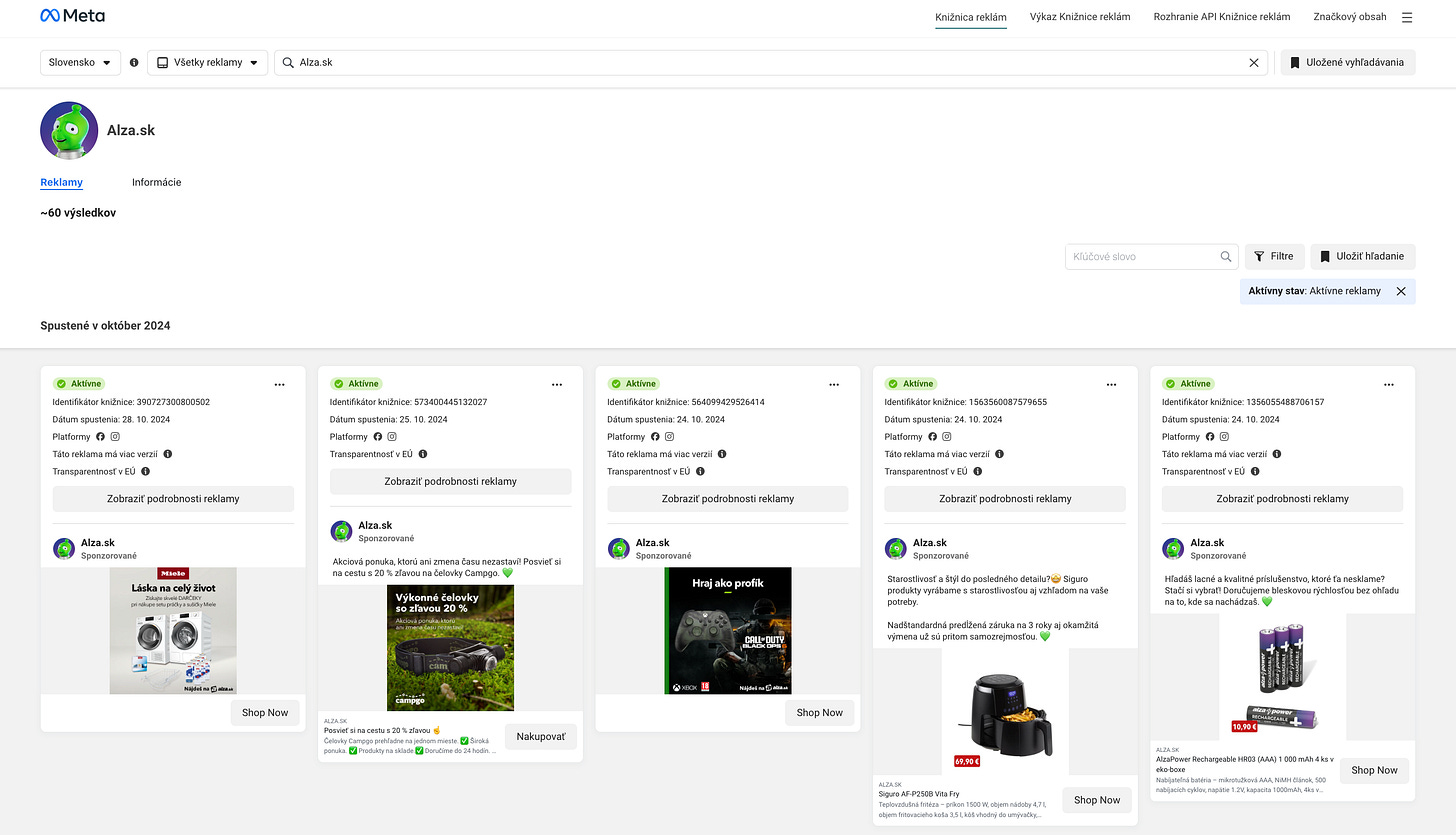Show ad details for ad 573400445132027
This screenshot has height=835, width=1456.
click(451, 482)
